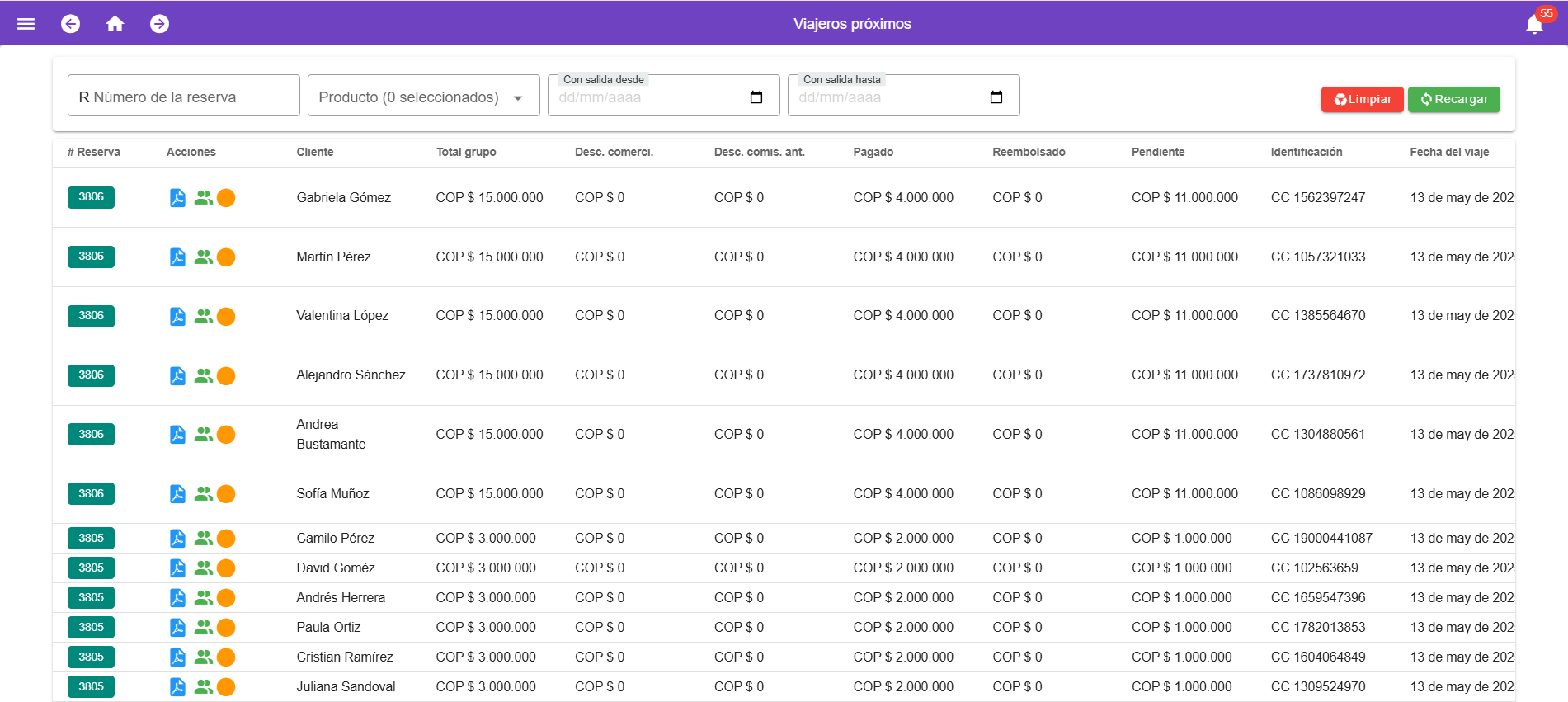
Task: Open PDF icon in Camilo Pérez row
Action: click(177, 539)
